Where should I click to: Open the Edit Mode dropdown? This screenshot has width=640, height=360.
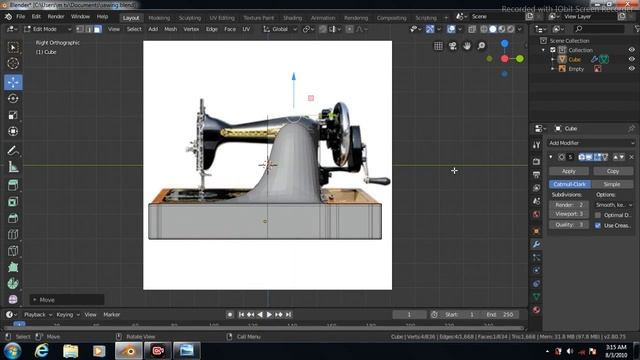(x=47, y=29)
